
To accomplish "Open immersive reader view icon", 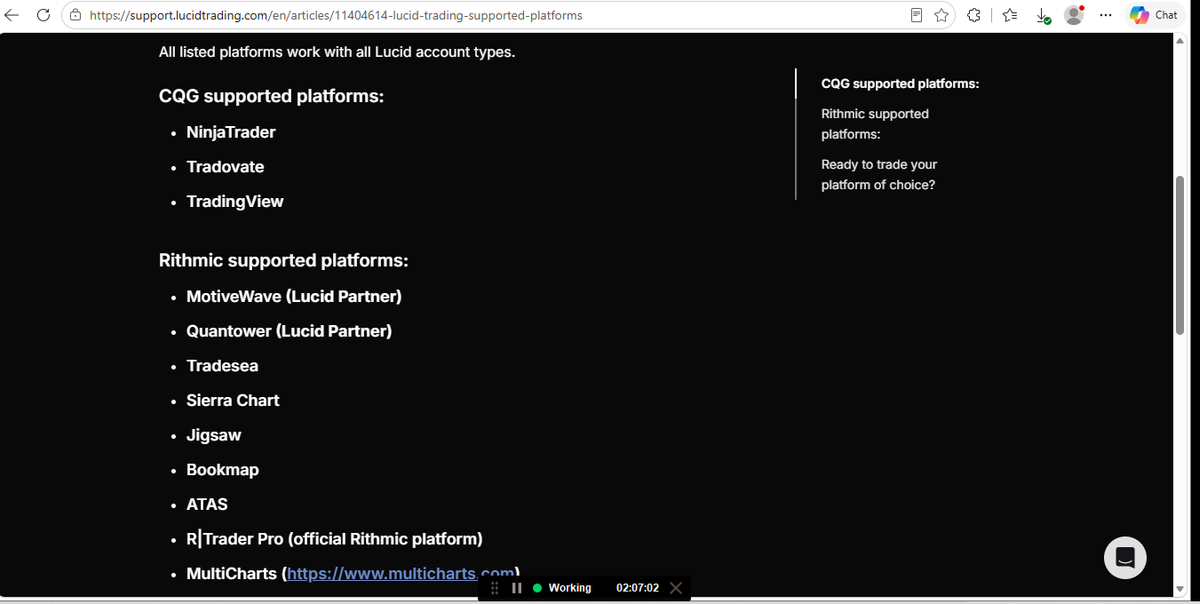I will click(916, 15).
